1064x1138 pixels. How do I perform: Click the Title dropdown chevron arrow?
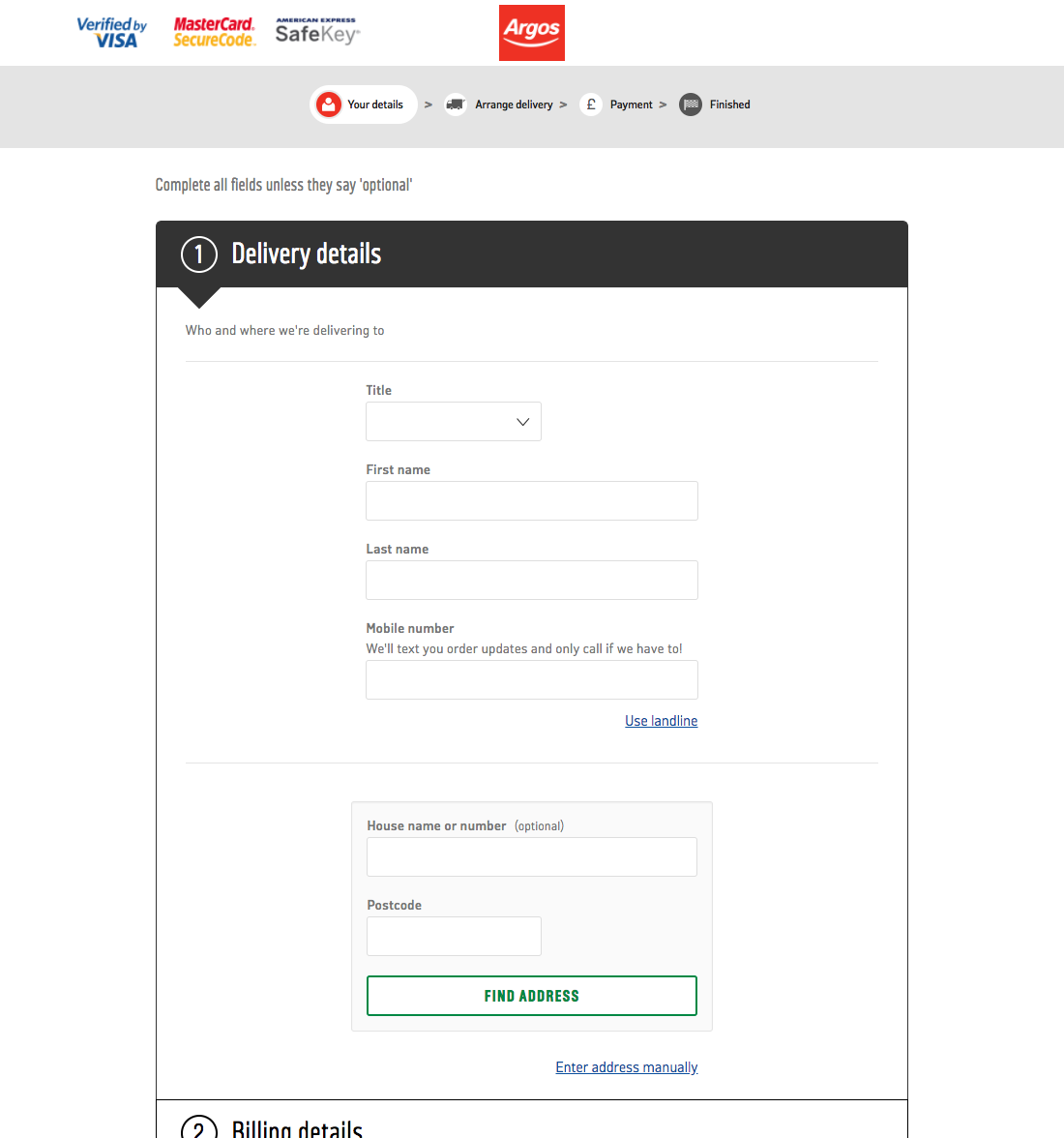(522, 422)
